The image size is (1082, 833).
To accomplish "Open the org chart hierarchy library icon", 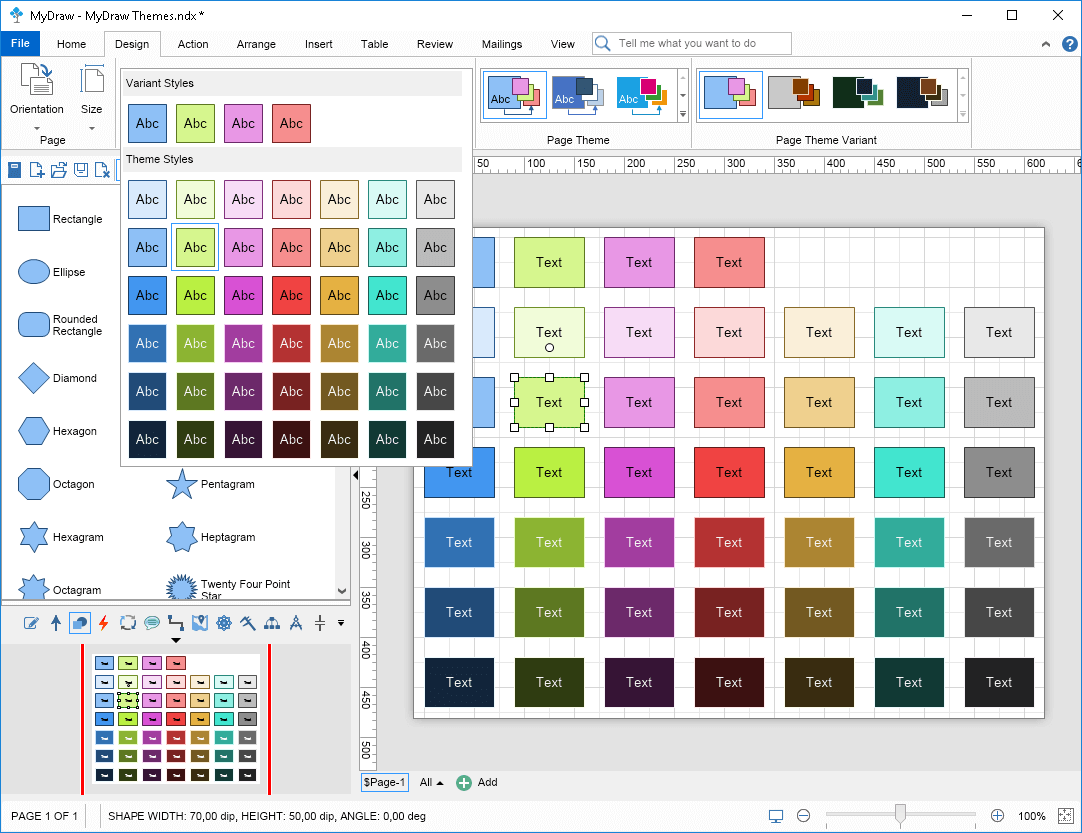I will click(x=272, y=623).
